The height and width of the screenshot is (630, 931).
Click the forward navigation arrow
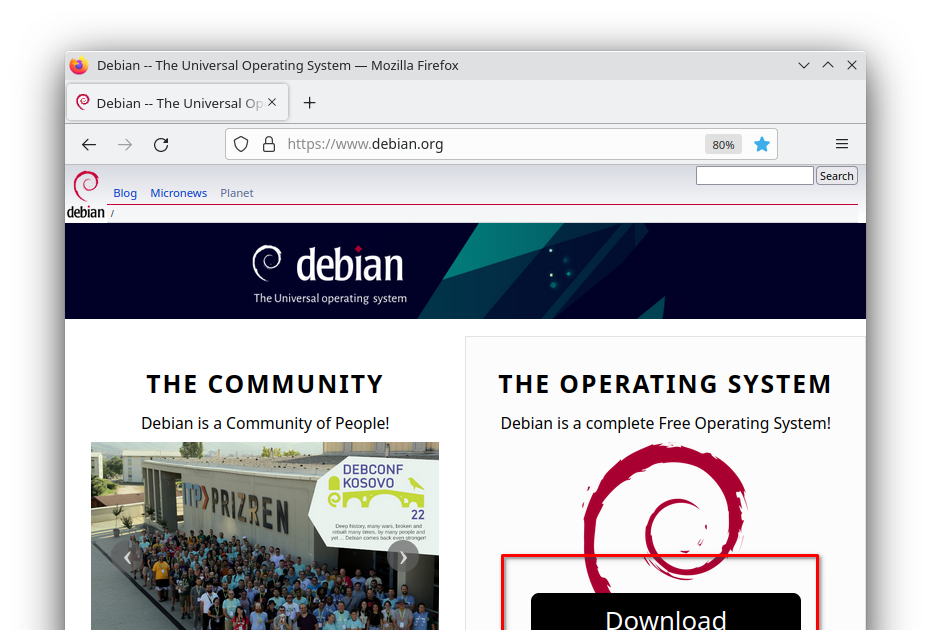tap(125, 144)
